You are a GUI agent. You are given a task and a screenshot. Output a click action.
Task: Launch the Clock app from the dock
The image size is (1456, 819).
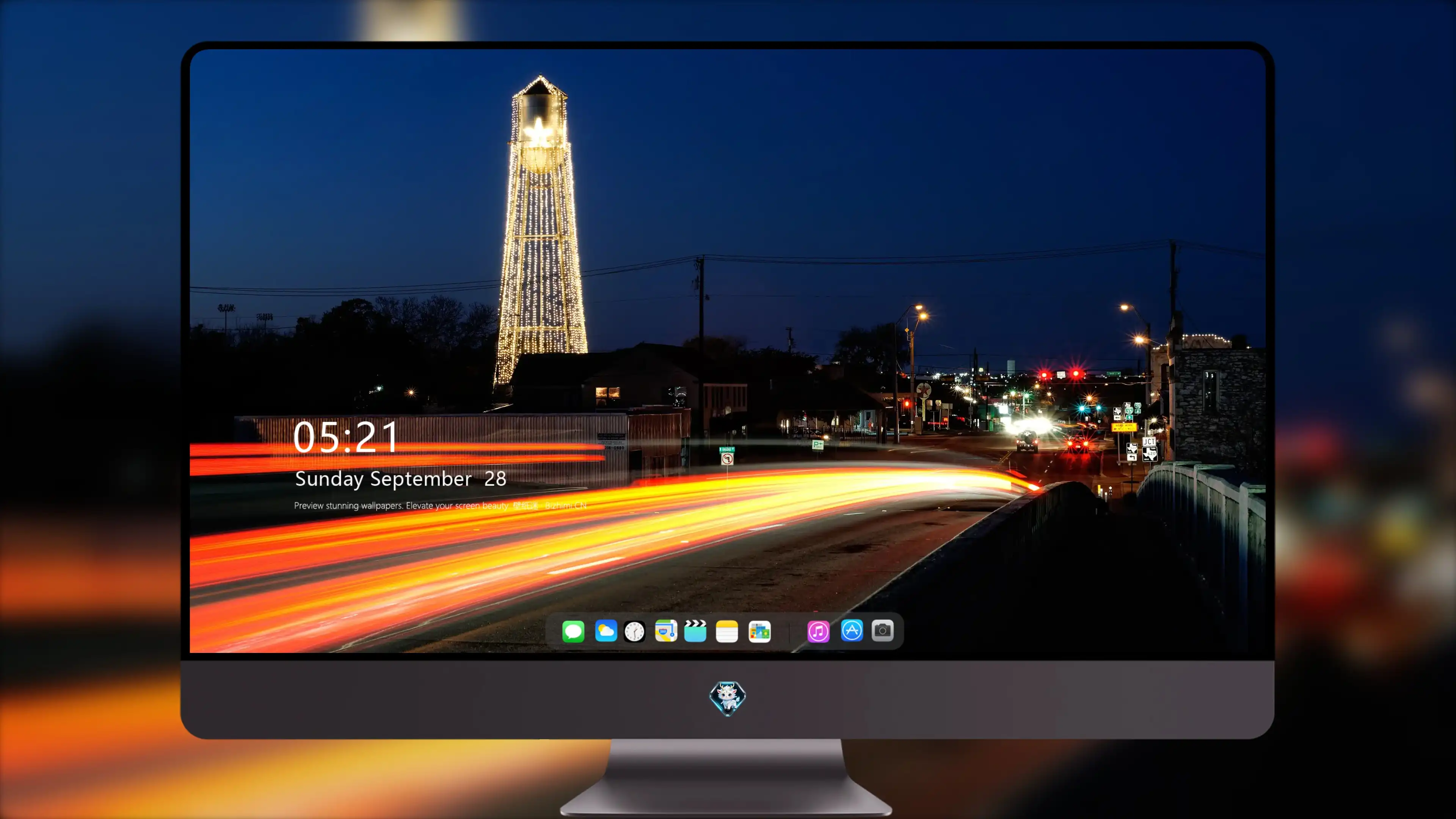pyautogui.click(x=634, y=631)
